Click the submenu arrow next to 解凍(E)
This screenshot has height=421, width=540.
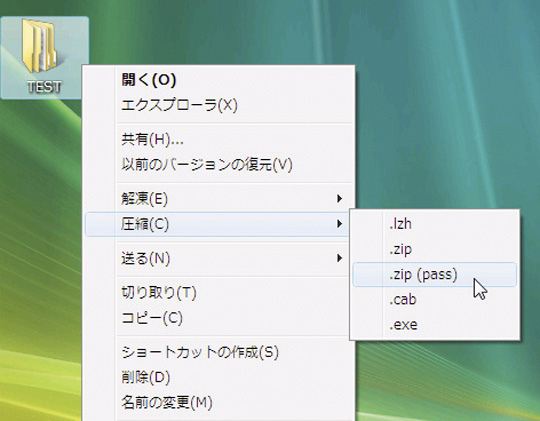pyautogui.click(x=340, y=198)
